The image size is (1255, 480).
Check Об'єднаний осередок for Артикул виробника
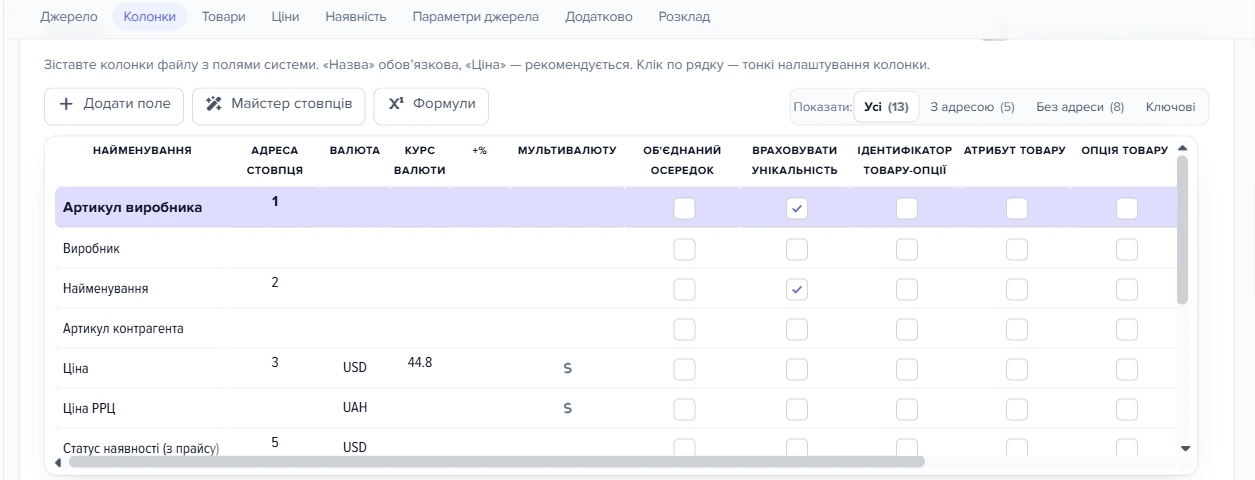click(x=684, y=208)
